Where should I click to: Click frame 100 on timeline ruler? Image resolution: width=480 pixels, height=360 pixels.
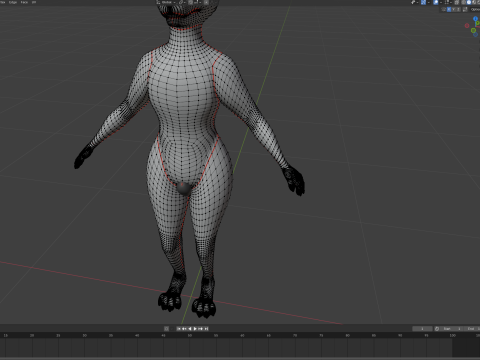(452, 335)
